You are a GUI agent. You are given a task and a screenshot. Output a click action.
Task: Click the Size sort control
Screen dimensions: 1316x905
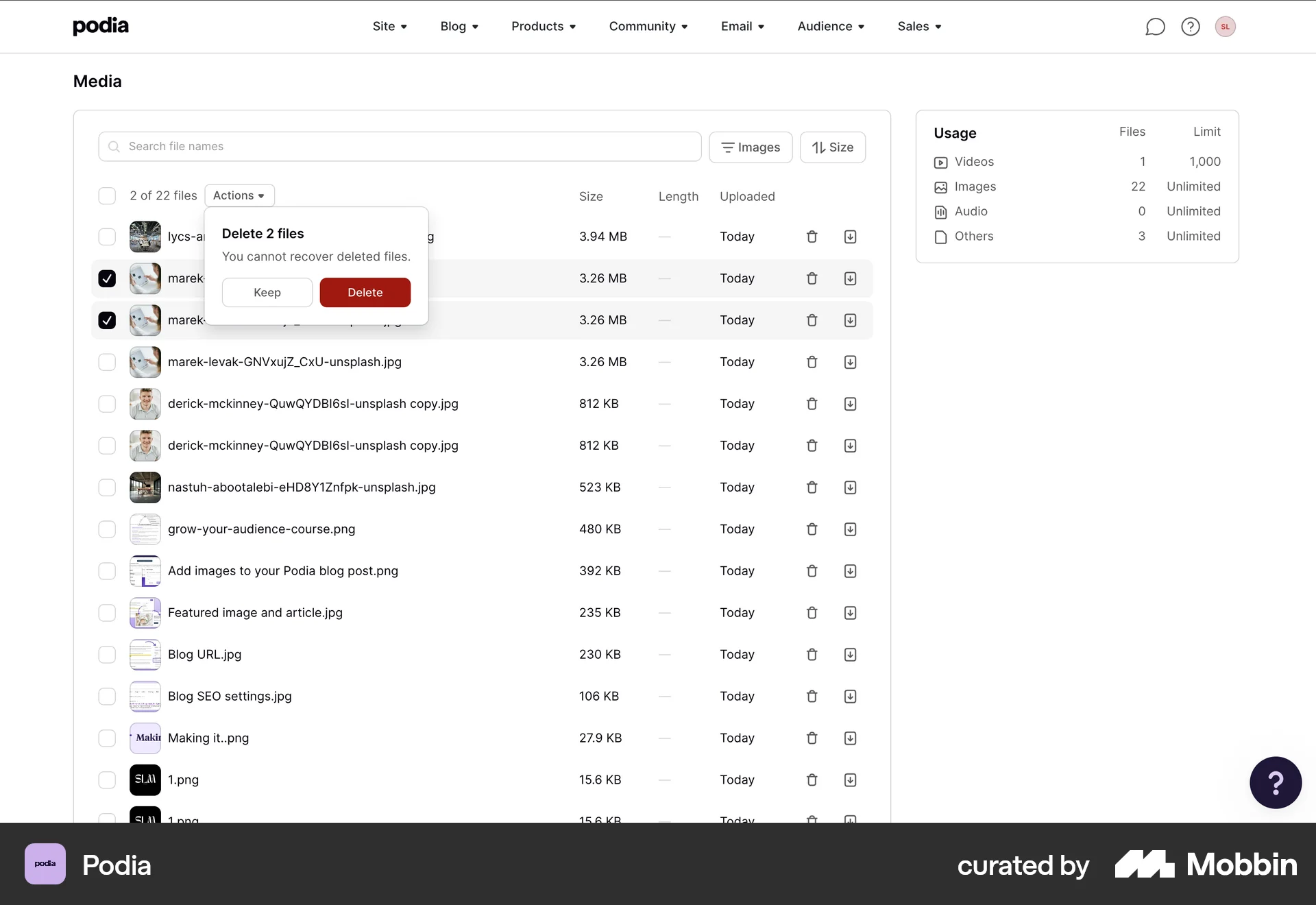[832, 147]
